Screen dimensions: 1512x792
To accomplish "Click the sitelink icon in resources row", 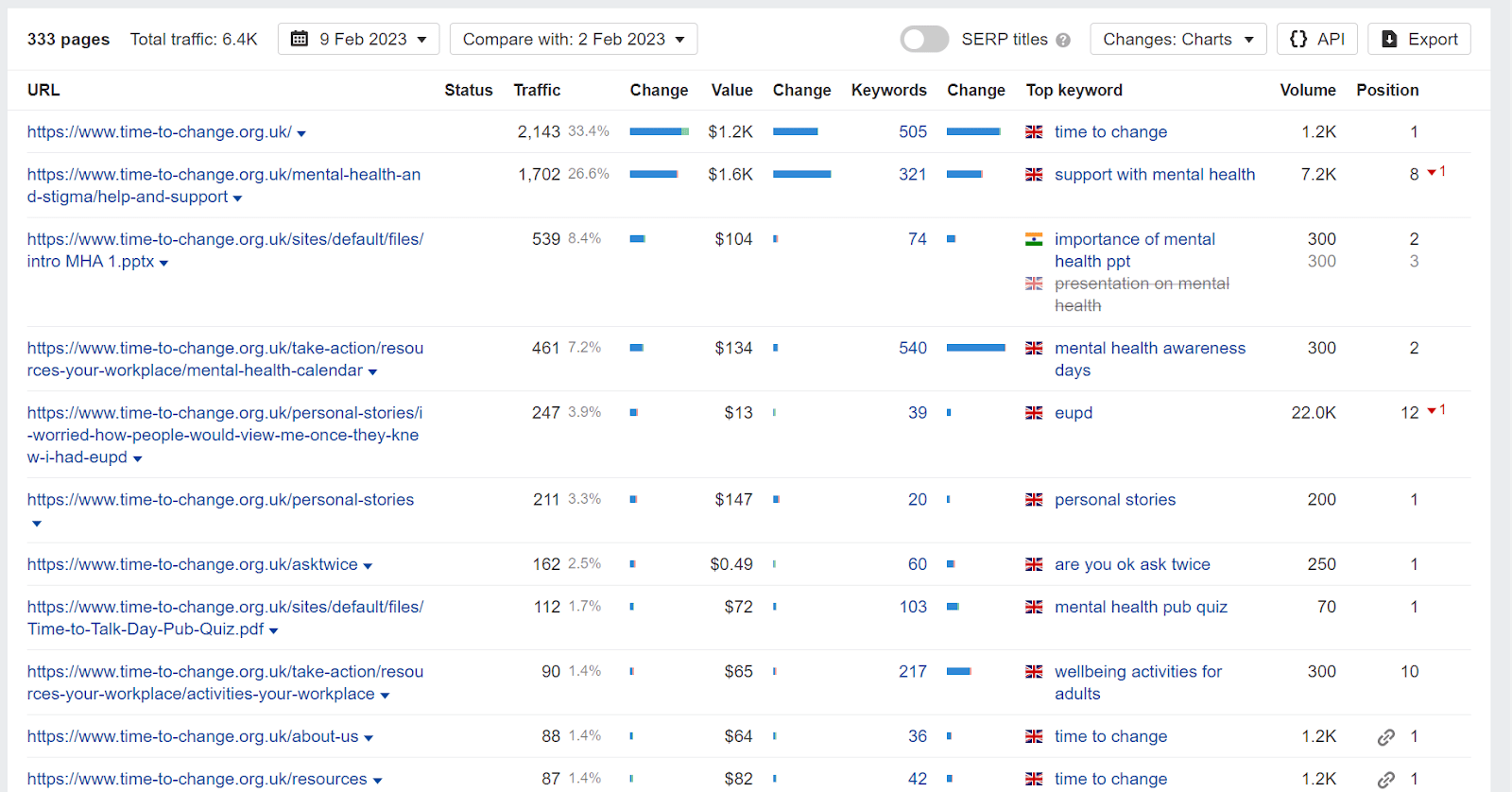I will click(1385, 780).
